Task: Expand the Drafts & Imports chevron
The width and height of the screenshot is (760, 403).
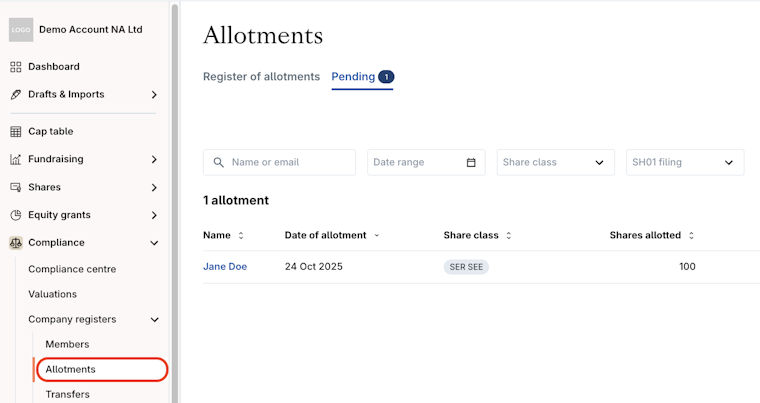Action: pos(154,95)
